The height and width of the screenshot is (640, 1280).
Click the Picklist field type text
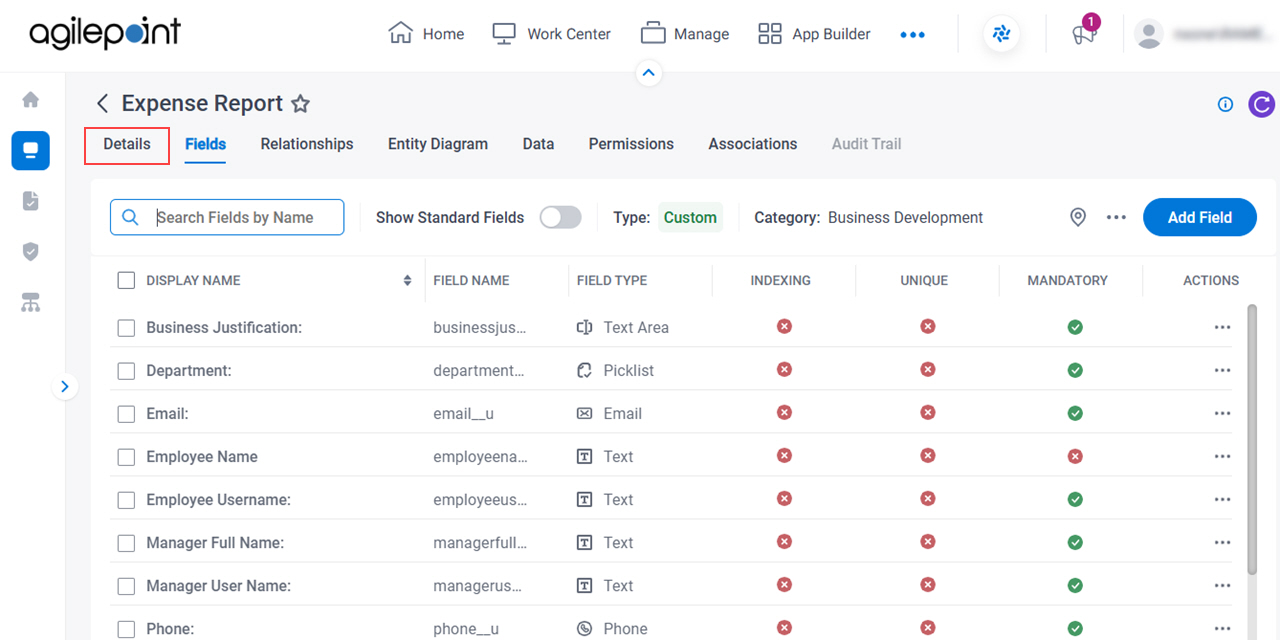pos(629,370)
